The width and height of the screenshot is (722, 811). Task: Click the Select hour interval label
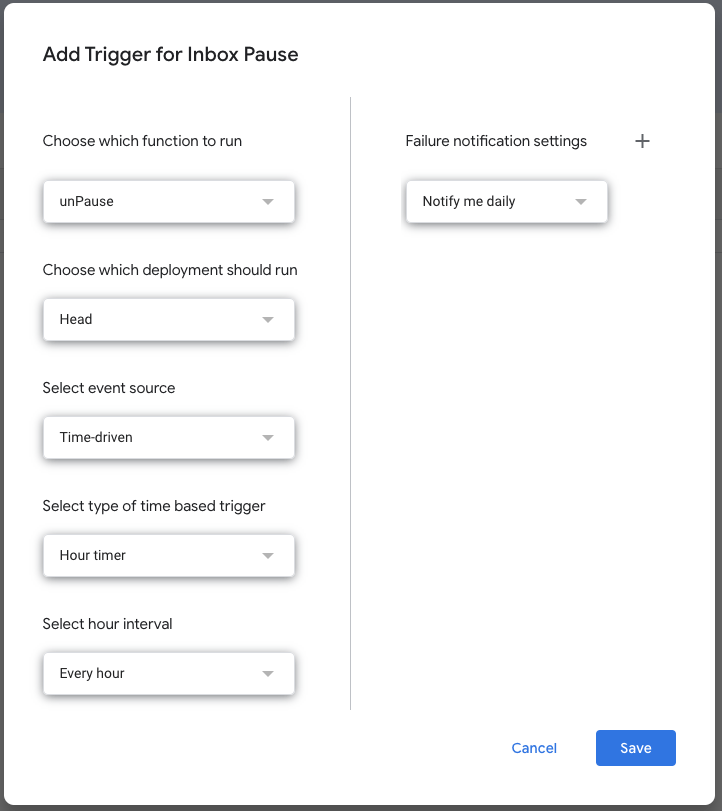(x=107, y=624)
